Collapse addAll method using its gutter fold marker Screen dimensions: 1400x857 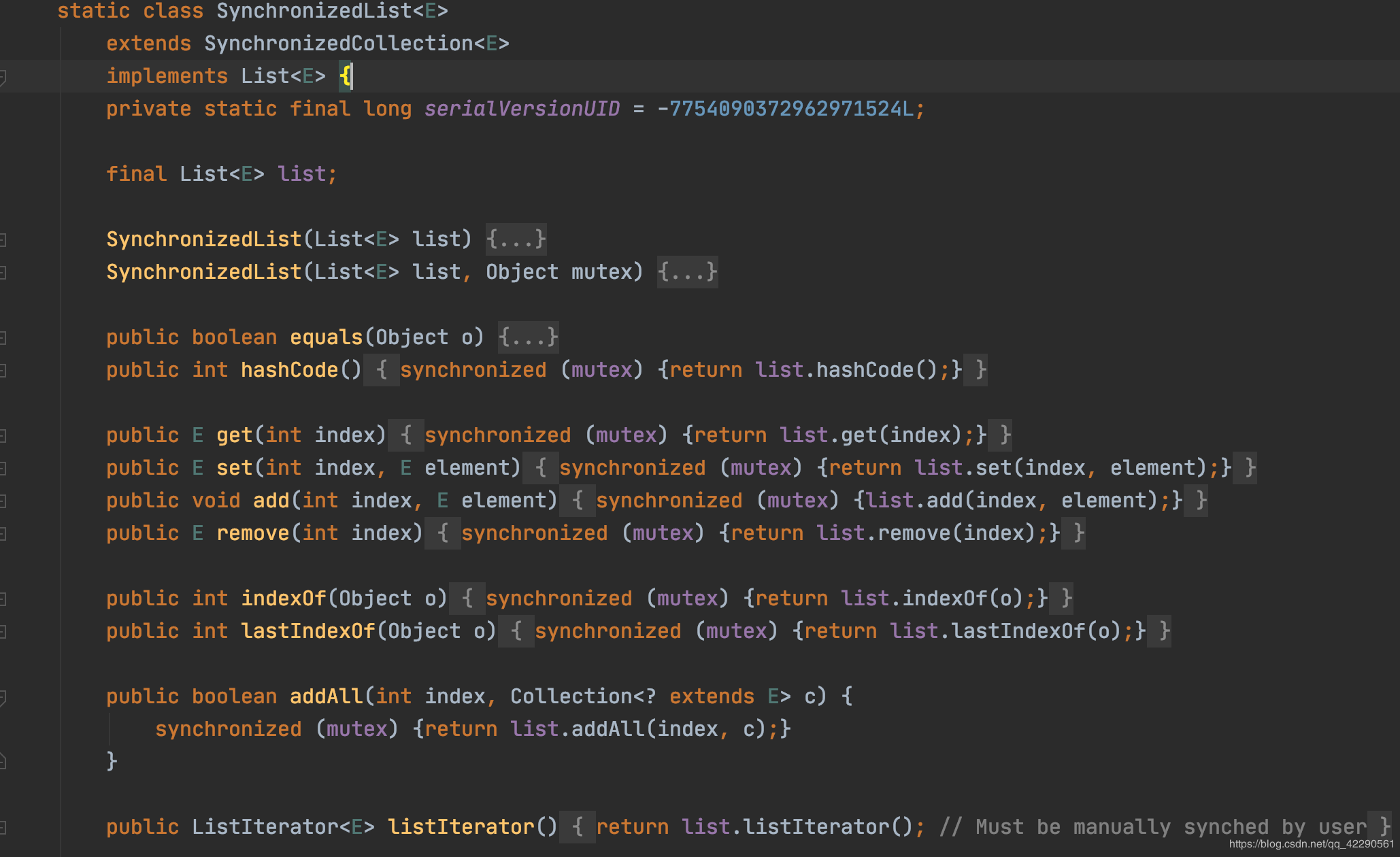click(3, 697)
